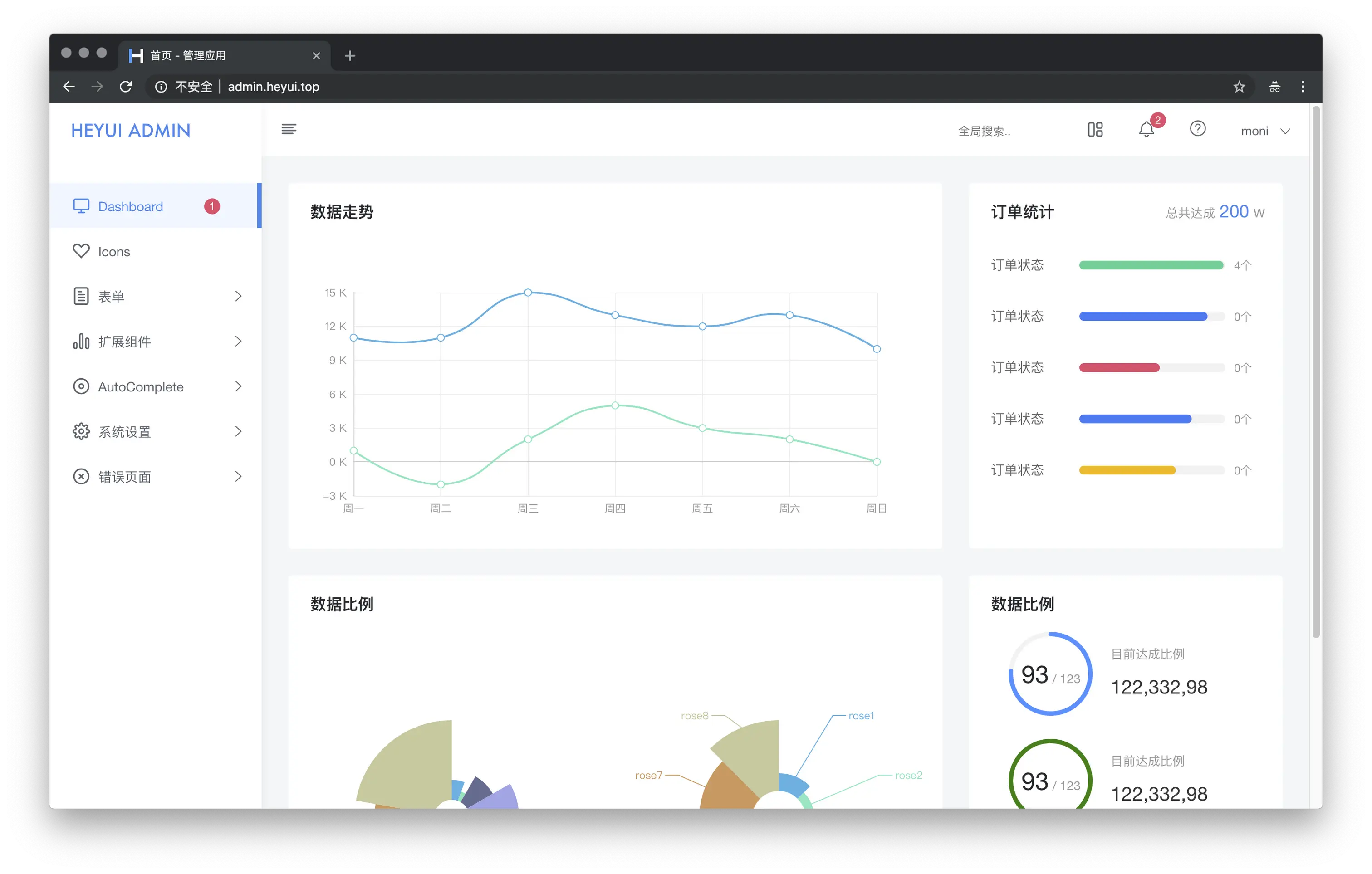Image resolution: width=1372 pixels, height=874 pixels.
Task: Open the notification bell icon
Action: click(1147, 130)
